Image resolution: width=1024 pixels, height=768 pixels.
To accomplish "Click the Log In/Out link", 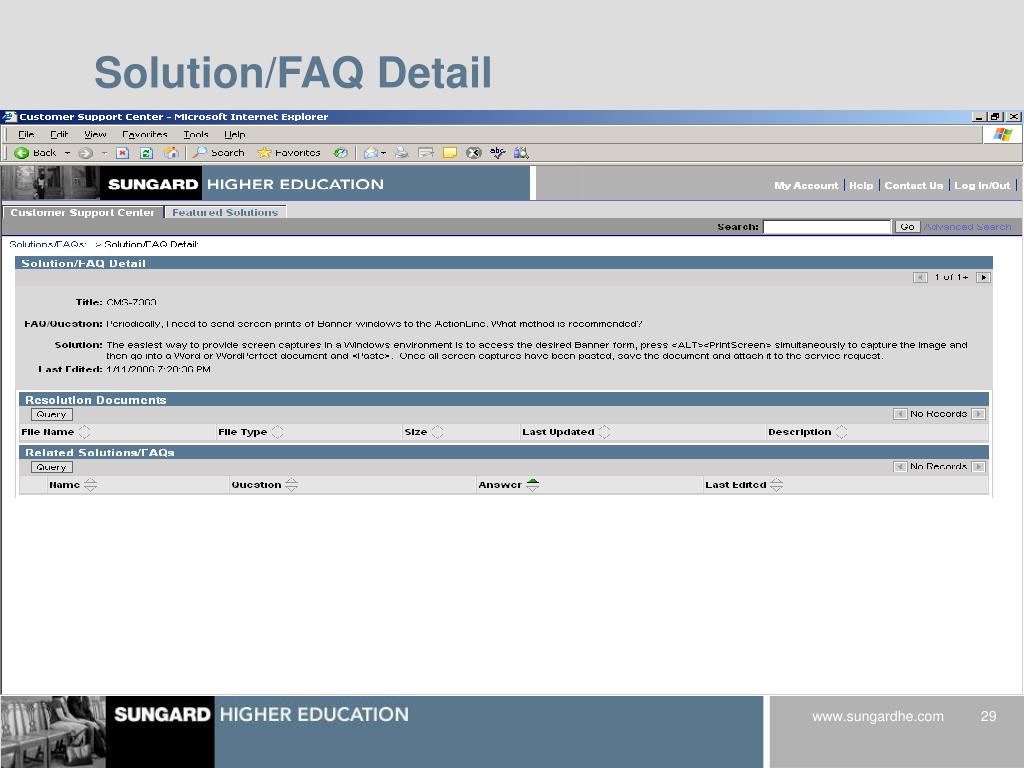I will coord(982,185).
